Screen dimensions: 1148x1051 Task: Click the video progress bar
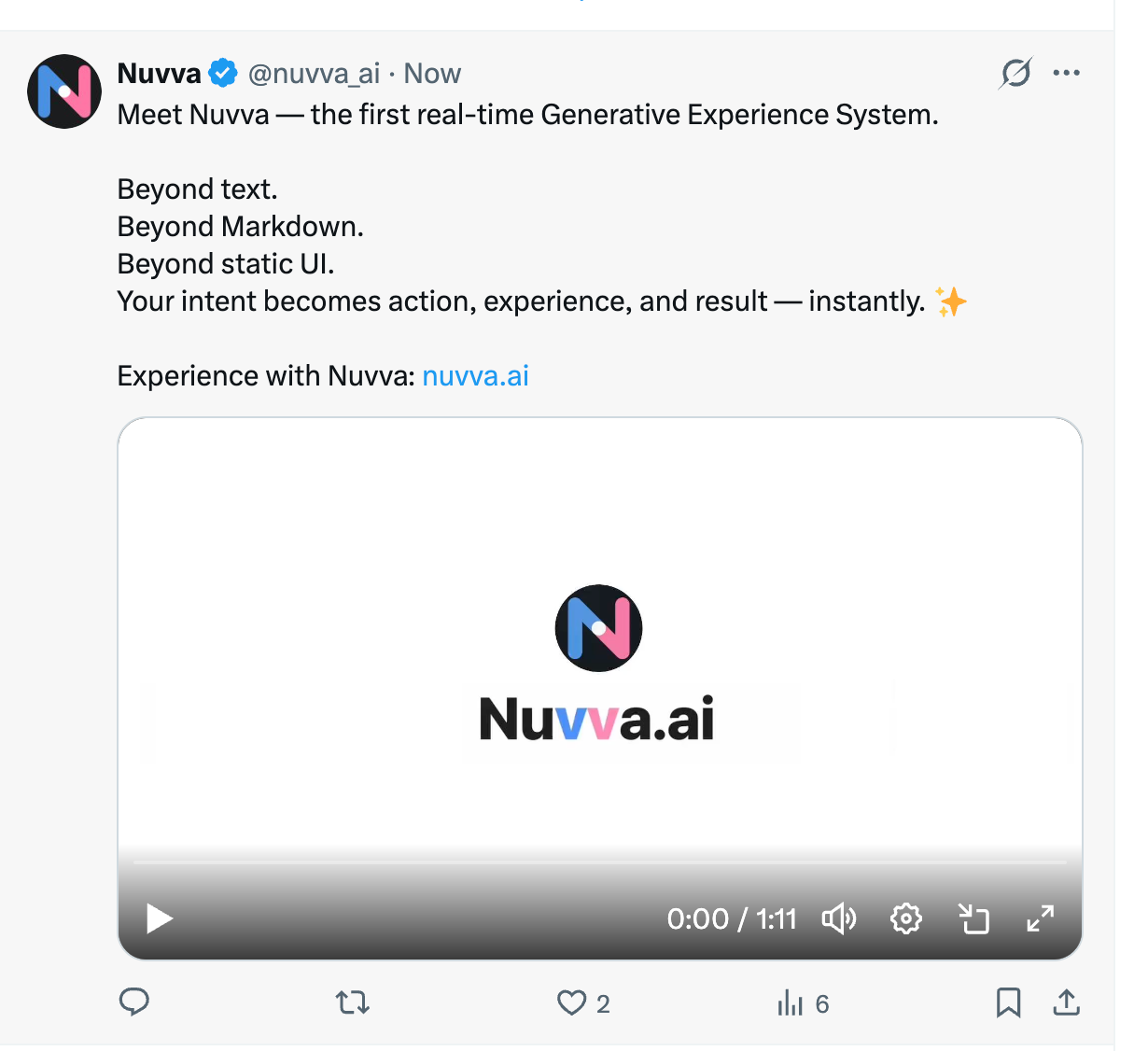coord(599,862)
